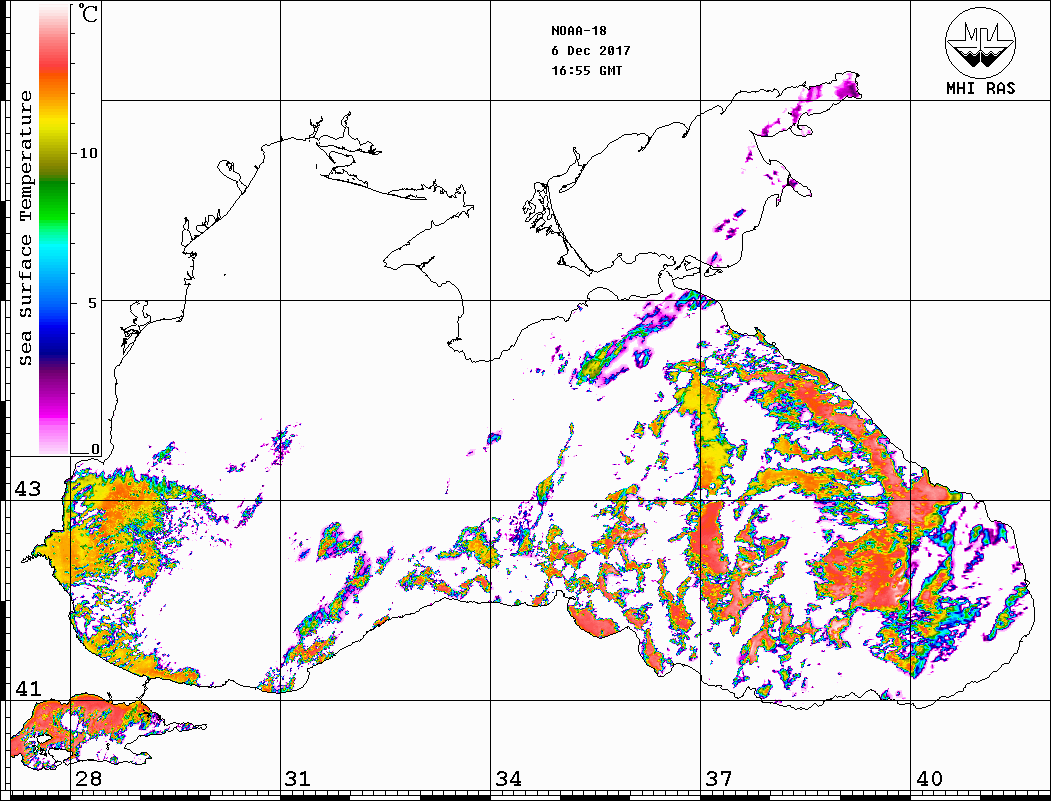The height and width of the screenshot is (801, 1051).
Task: Select the 5 tick label on temperature scale
Action: 94,302
